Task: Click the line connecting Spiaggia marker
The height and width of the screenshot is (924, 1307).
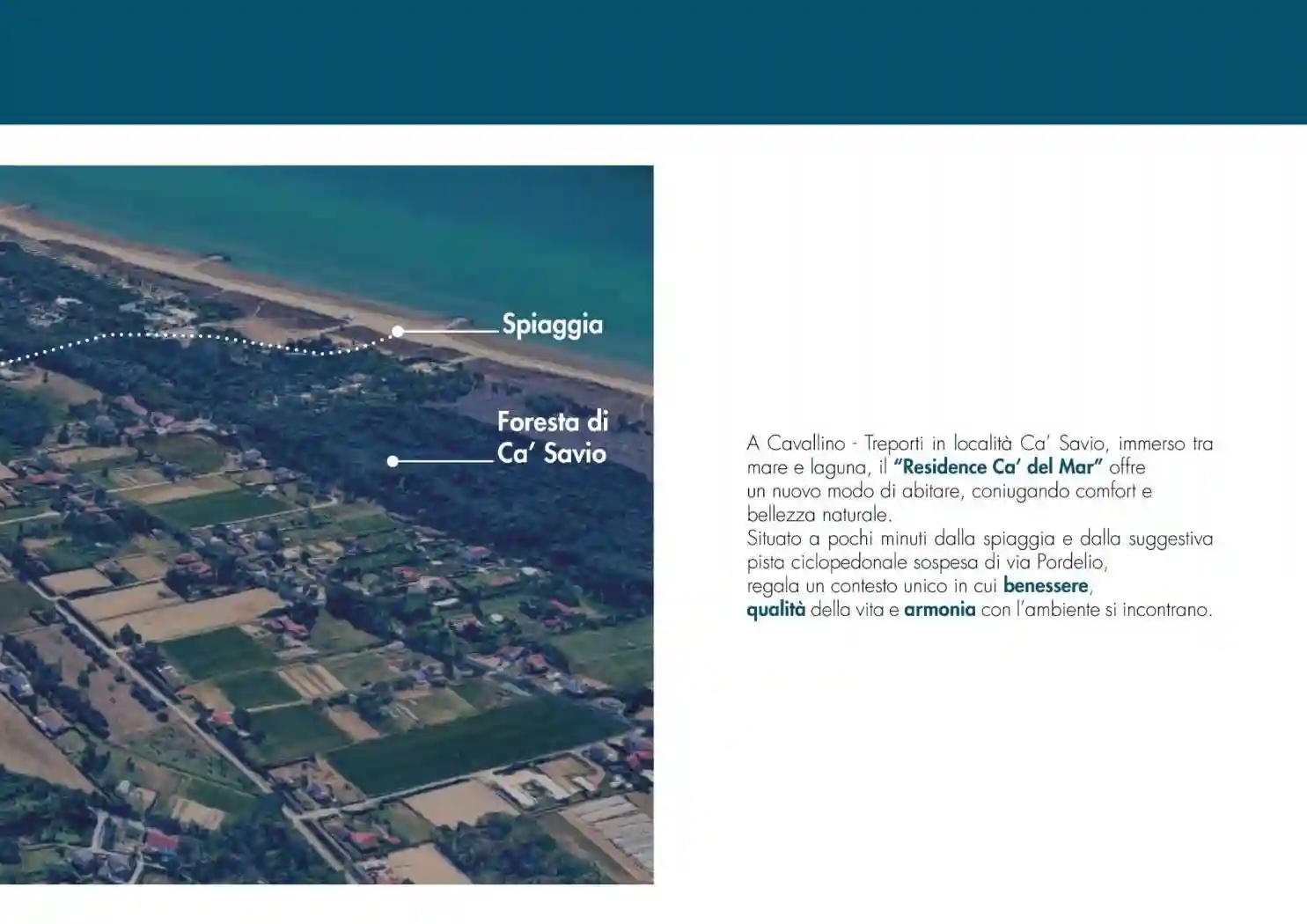Action: point(451,332)
